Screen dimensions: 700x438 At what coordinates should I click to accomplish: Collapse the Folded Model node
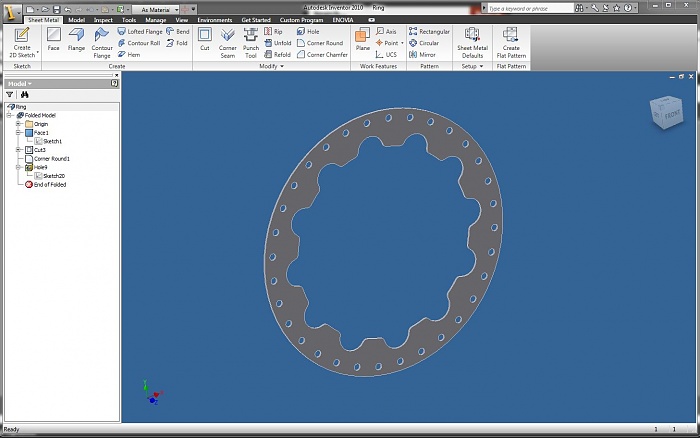coord(9,115)
